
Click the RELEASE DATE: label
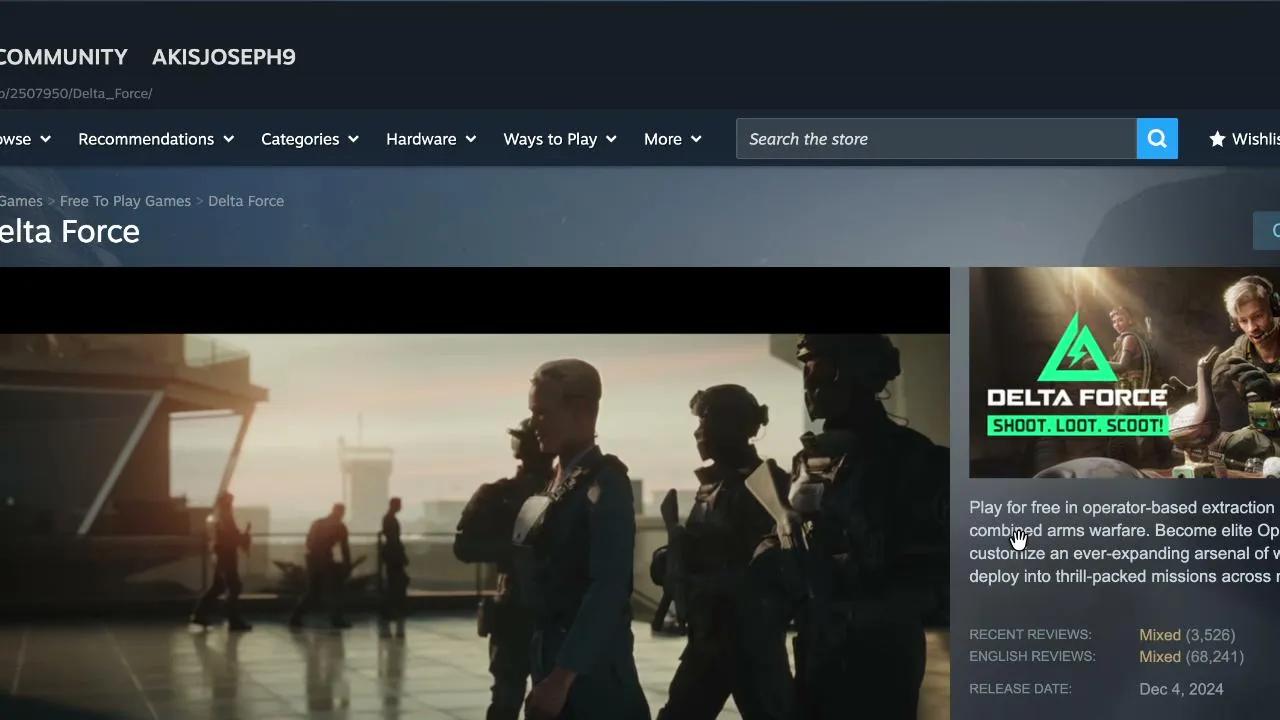point(1020,689)
